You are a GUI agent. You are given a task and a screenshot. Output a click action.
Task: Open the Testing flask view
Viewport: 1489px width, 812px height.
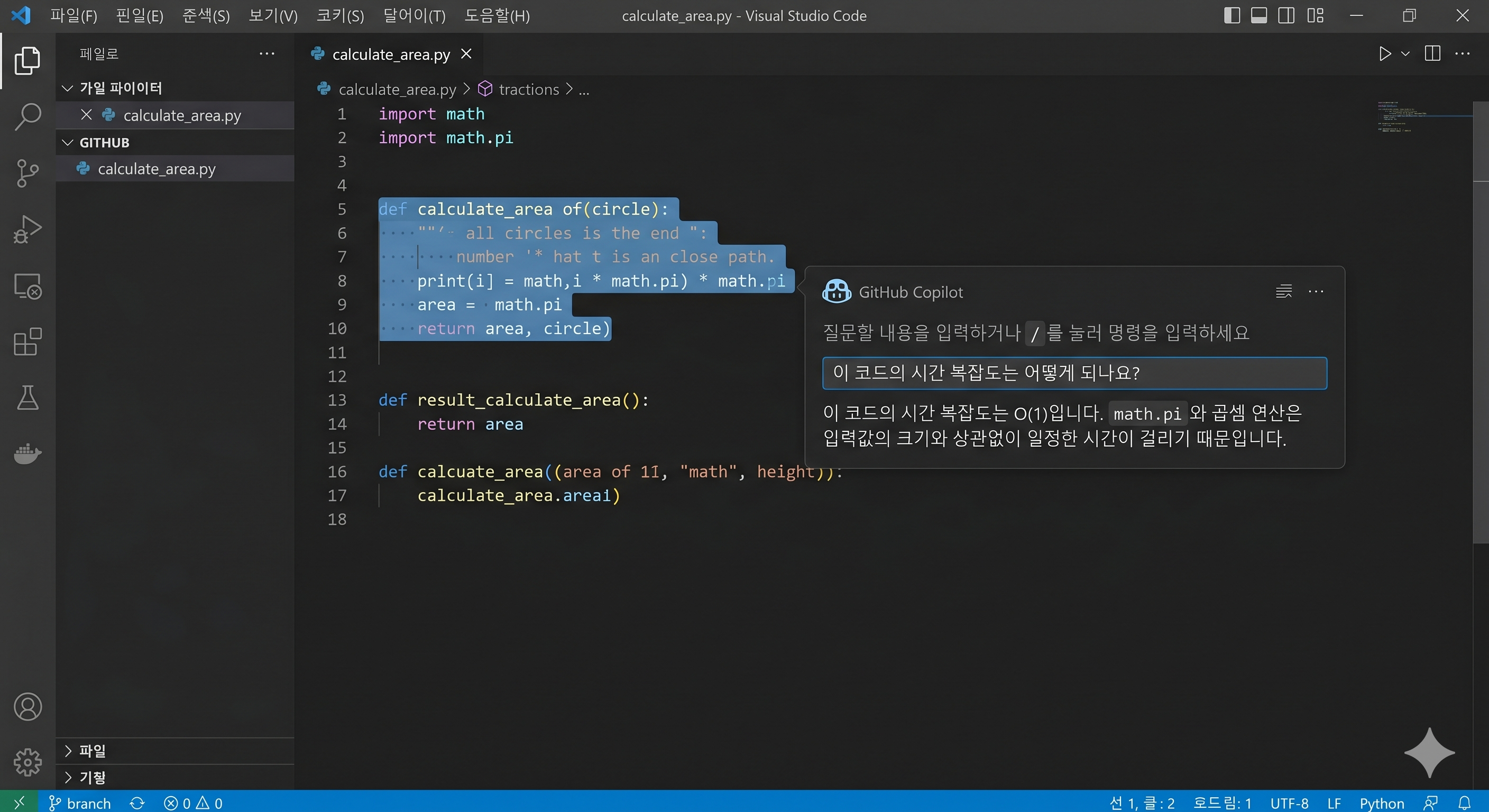[27, 398]
